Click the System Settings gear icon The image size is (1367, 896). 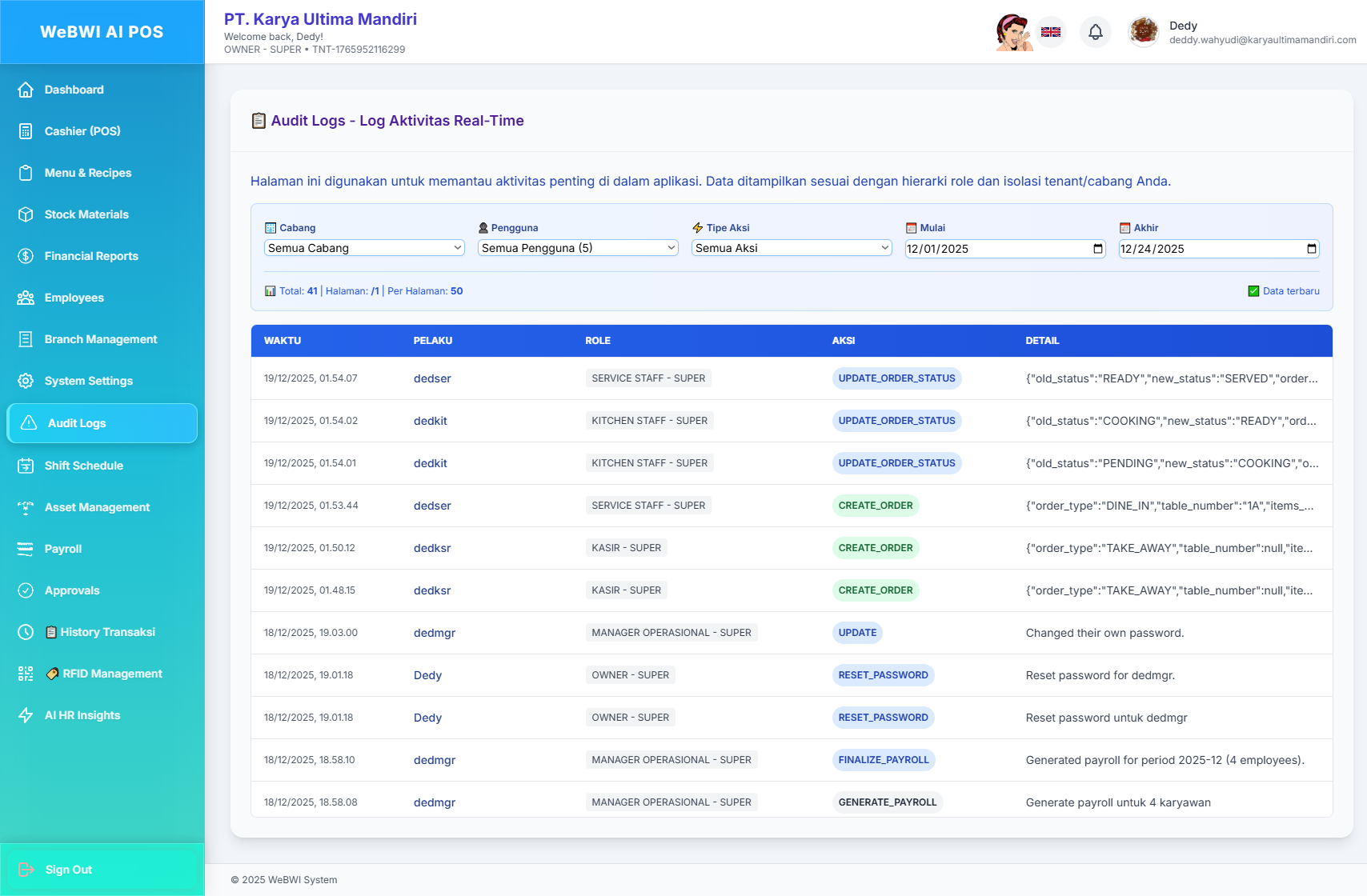[x=26, y=381]
